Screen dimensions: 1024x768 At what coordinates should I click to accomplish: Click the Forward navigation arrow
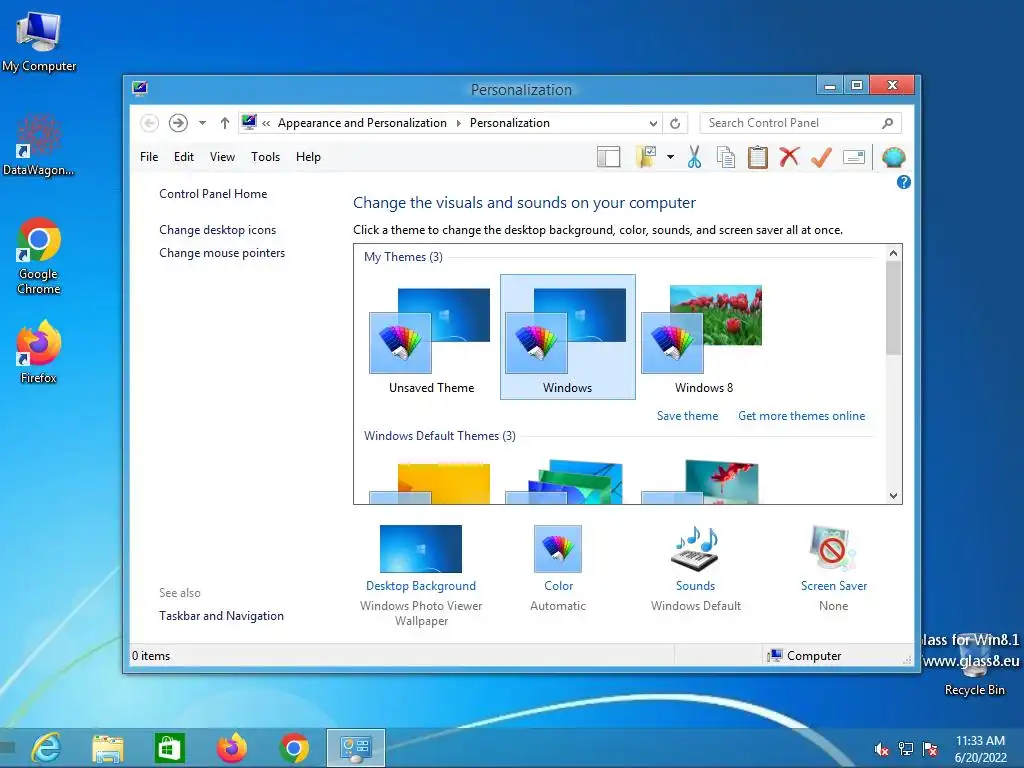pos(178,123)
